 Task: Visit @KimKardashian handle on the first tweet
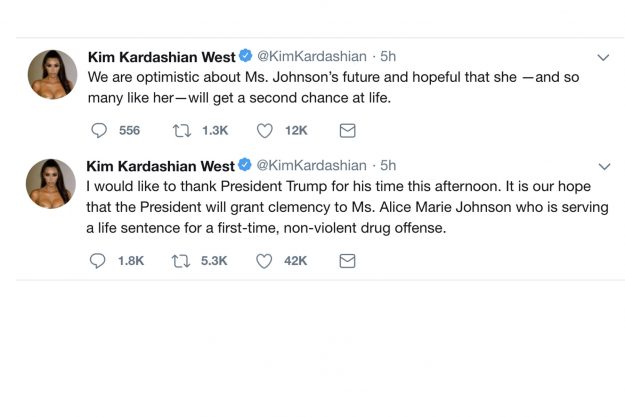312,56
